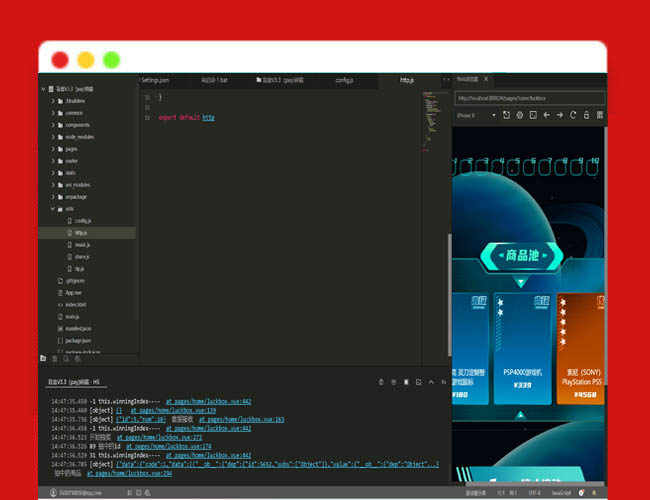Click the browser URL address field
The image size is (650, 500).
[x=528, y=98]
